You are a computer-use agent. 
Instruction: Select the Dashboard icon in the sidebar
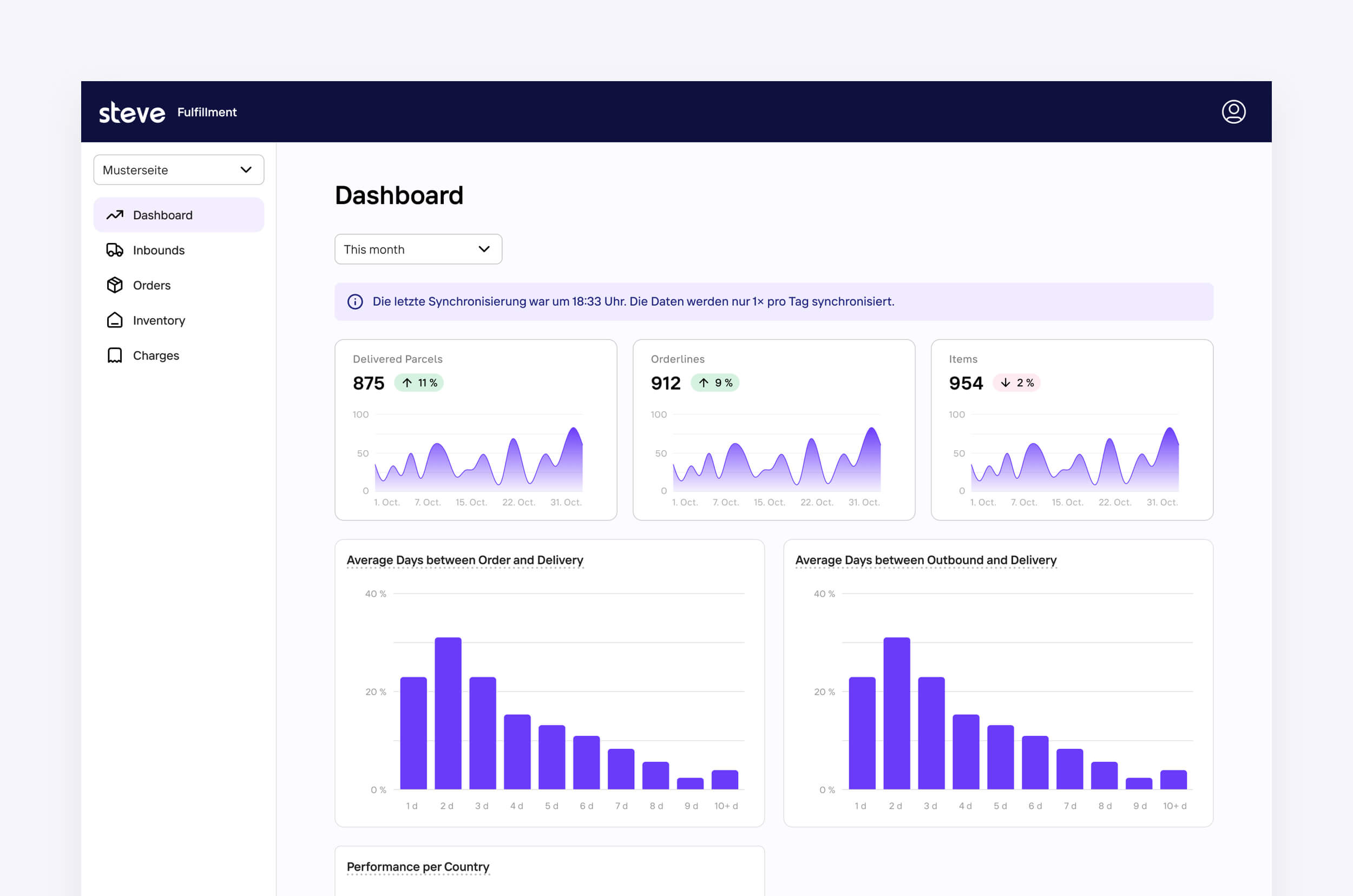click(x=114, y=214)
